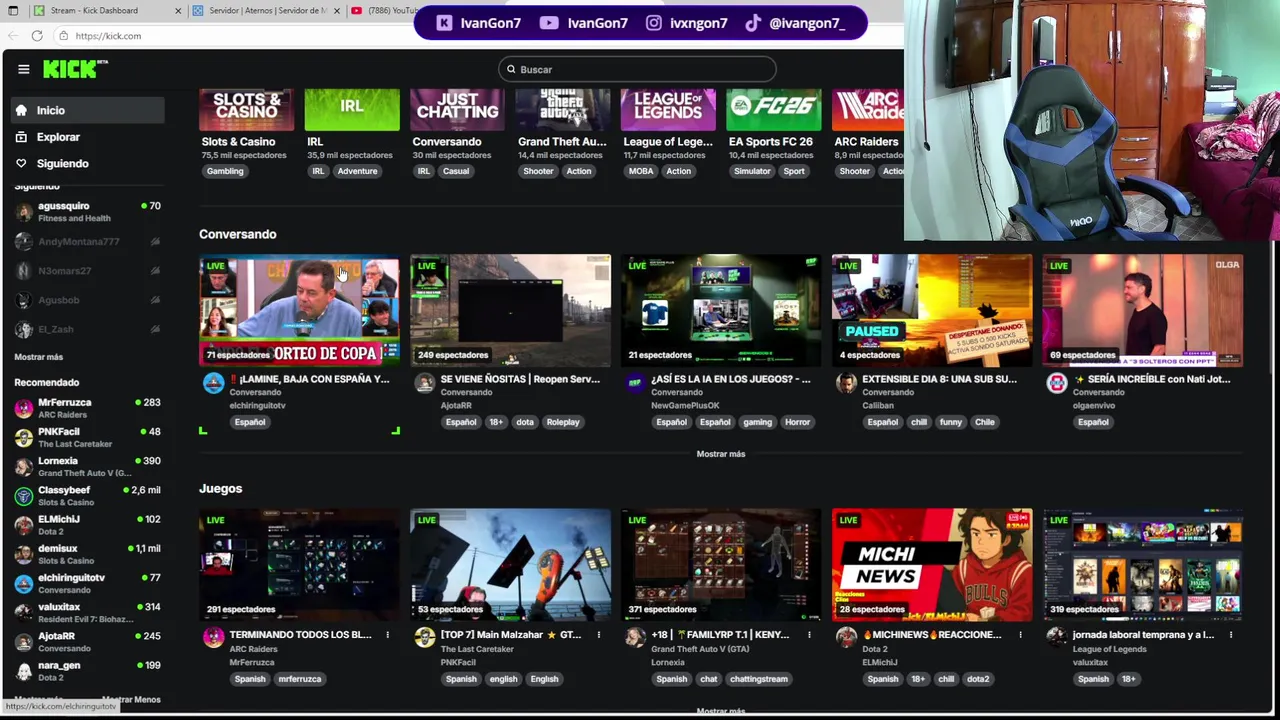Open the PAUSED stream thumbnail with 4 espectadores
The height and width of the screenshot is (720, 1280).
tap(932, 310)
